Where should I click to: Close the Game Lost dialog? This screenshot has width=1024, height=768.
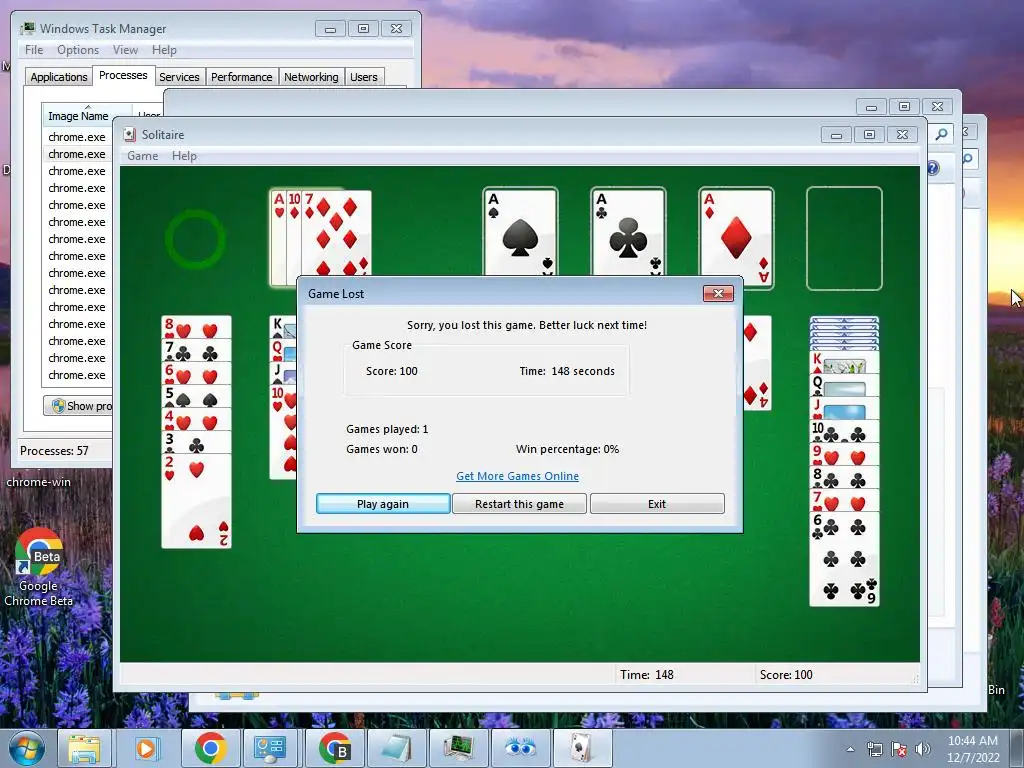tap(718, 293)
